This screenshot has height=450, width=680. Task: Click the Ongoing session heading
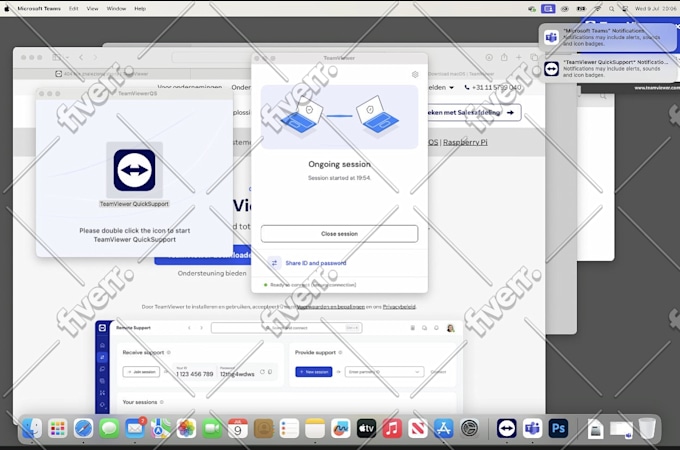(340, 164)
